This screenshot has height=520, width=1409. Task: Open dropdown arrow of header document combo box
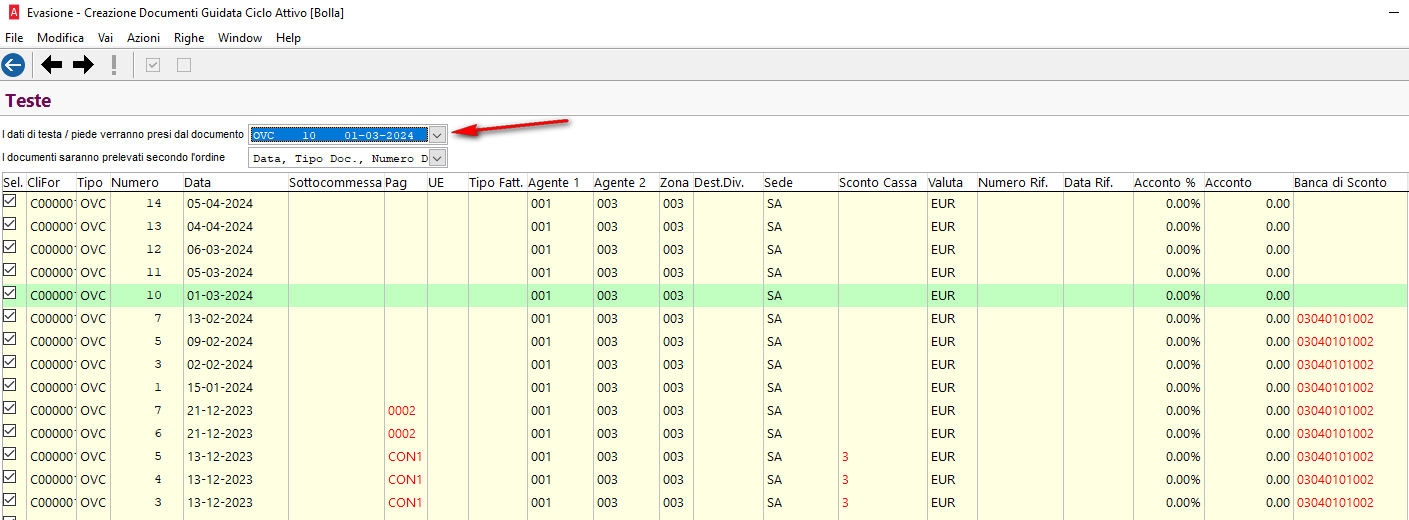point(437,135)
